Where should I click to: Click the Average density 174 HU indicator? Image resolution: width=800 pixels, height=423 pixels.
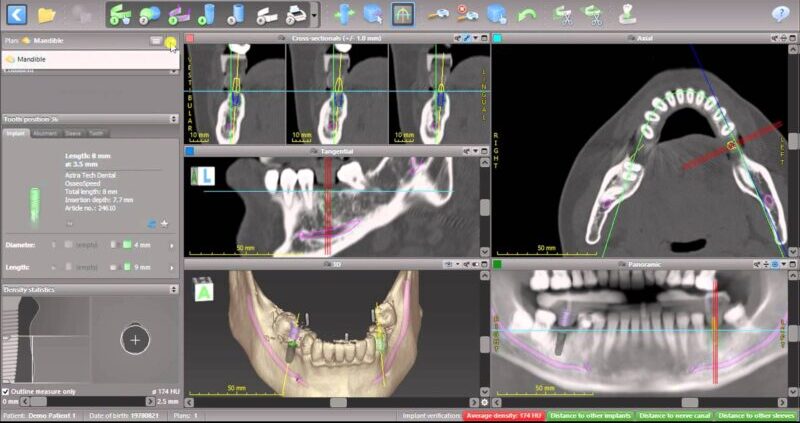coord(504,416)
